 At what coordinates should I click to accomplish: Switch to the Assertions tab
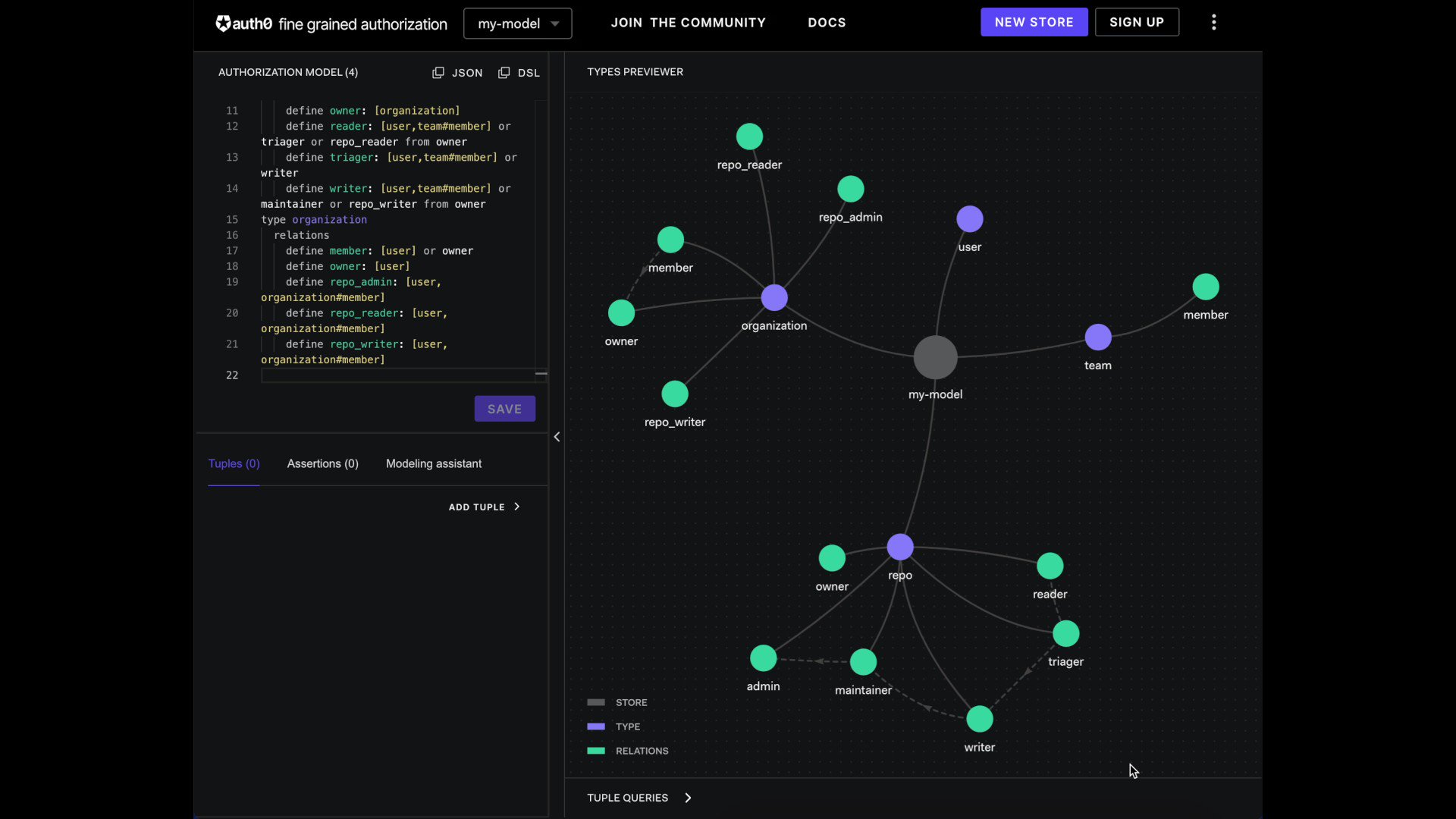coord(322,463)
